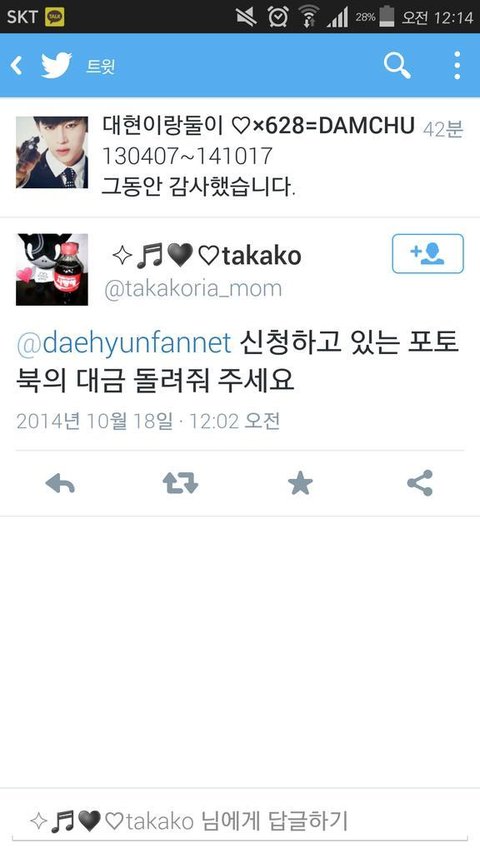This screenshot has height=853, width=480.
Task: Tap the battery indicator icon
Action: pos(387,17)
